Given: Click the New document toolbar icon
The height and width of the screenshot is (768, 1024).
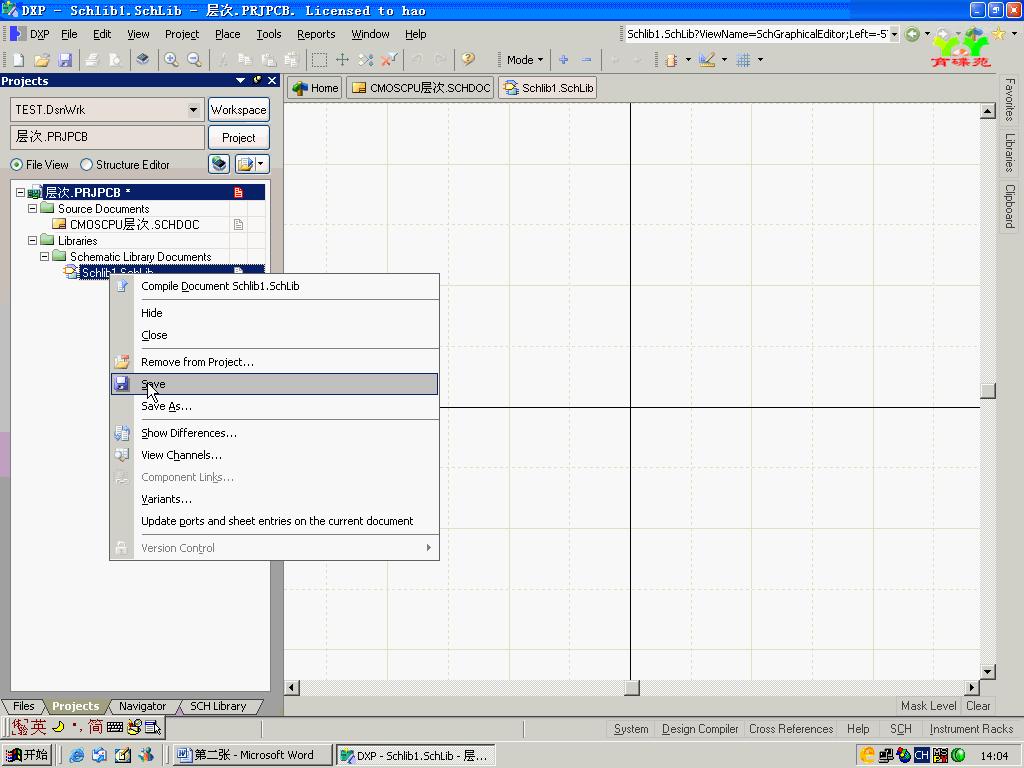Looking at the screenshot, I should pos(18,60).
